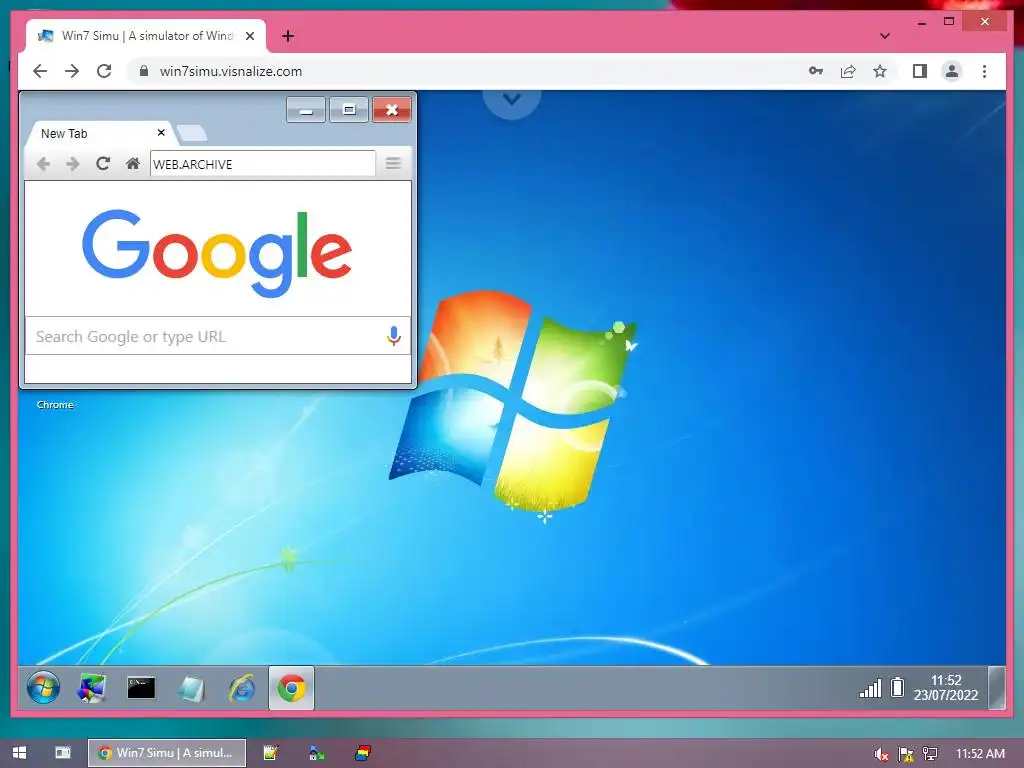1024x768 pixels.
Task: Click the outer Chrome back arrow
Action: tap(40, 71)
